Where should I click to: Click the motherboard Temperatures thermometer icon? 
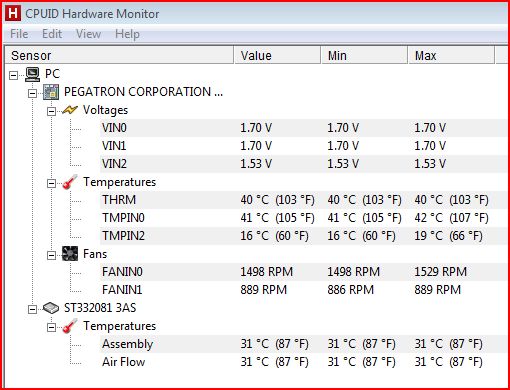click(70, 182)
